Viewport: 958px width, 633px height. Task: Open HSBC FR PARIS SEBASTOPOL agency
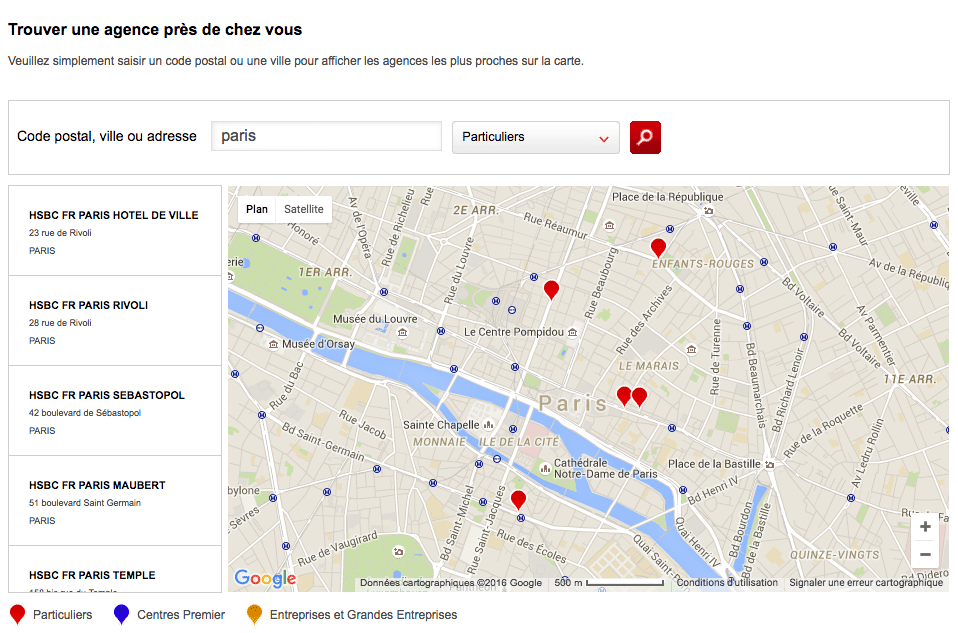coord(115,411)
